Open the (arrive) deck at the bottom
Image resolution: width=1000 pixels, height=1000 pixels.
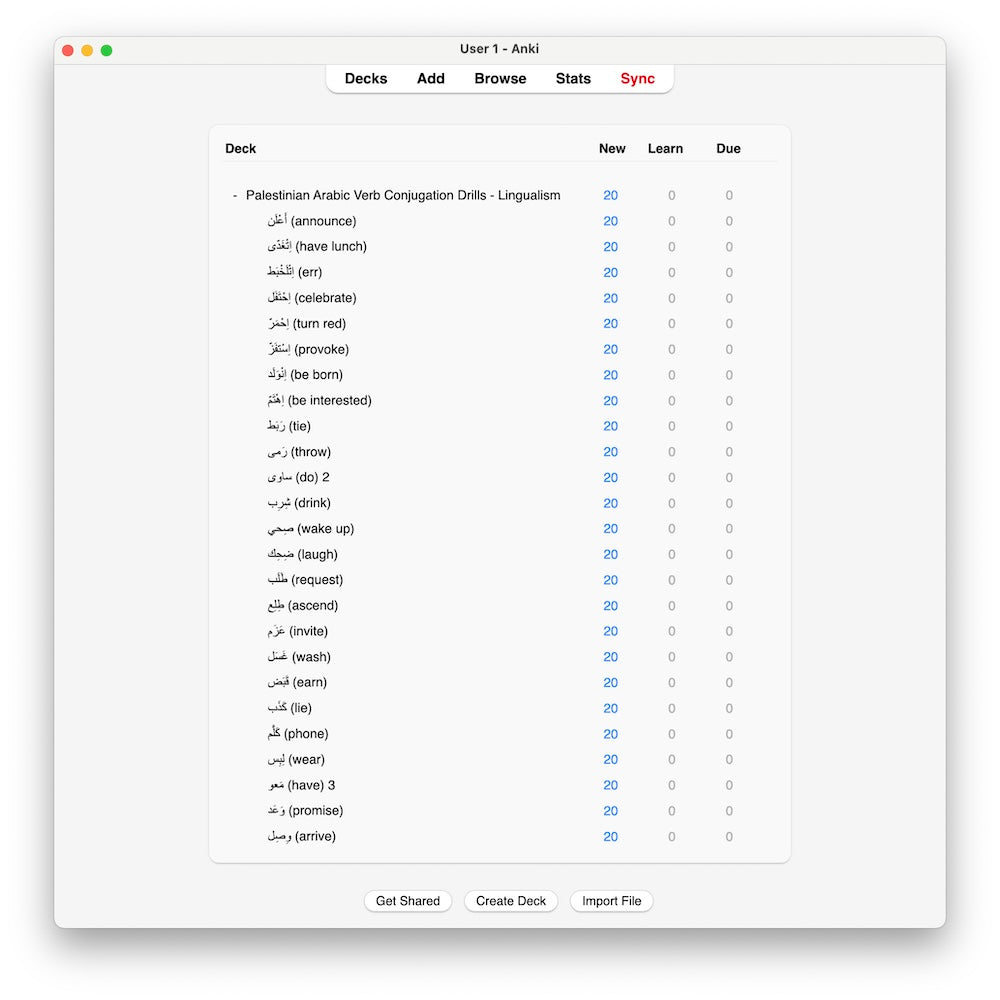pos(301,837)
